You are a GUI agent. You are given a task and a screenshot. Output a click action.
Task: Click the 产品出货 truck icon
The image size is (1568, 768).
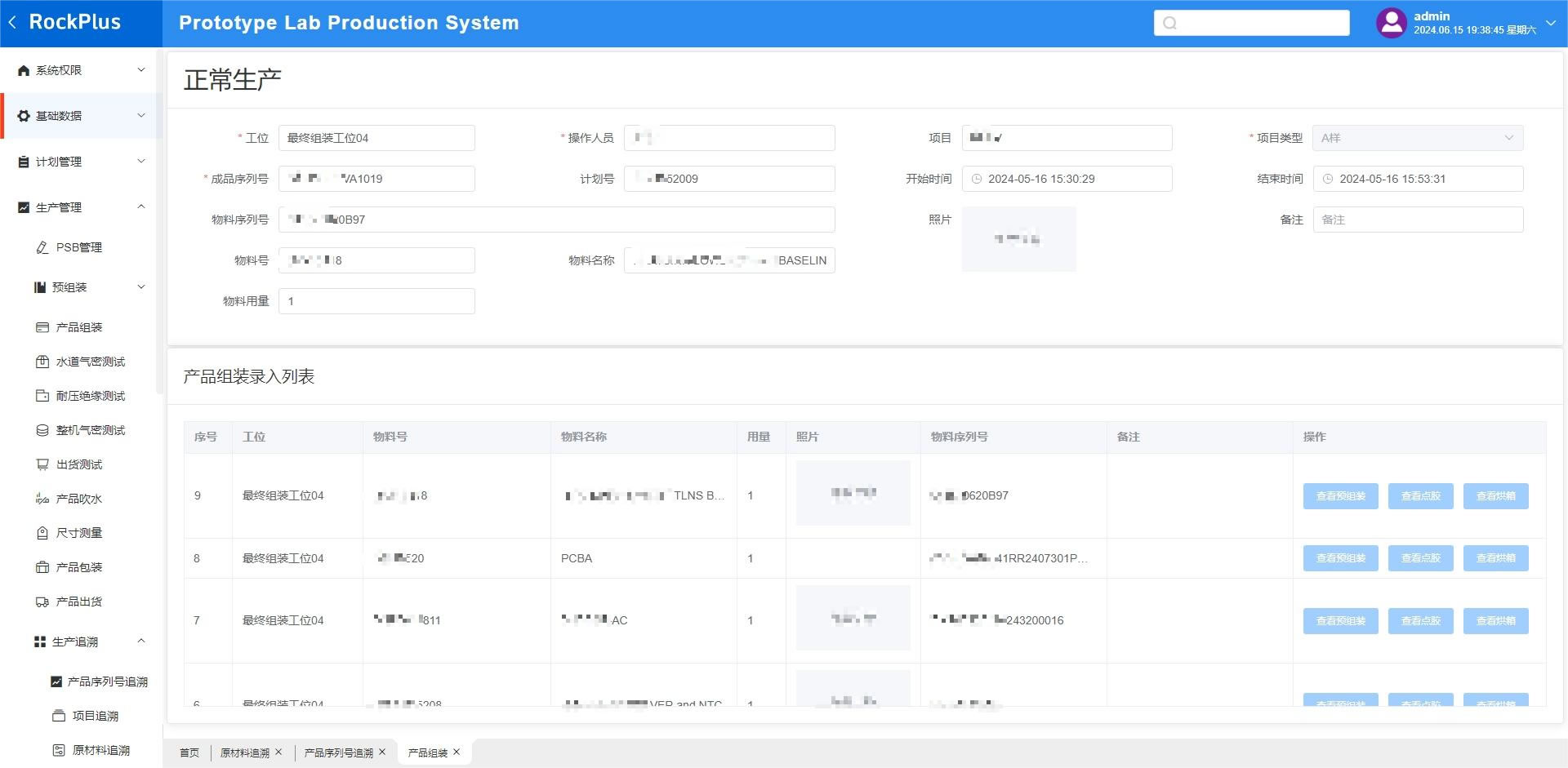coord(42,602)
